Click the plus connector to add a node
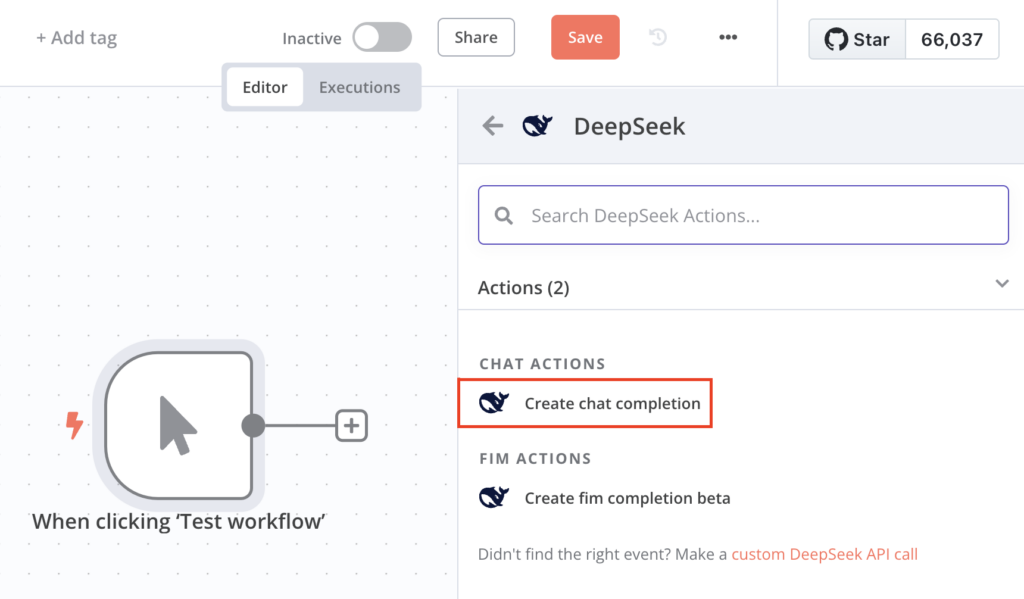Viewport: 1024px width, 599px height. pos(351,425)
